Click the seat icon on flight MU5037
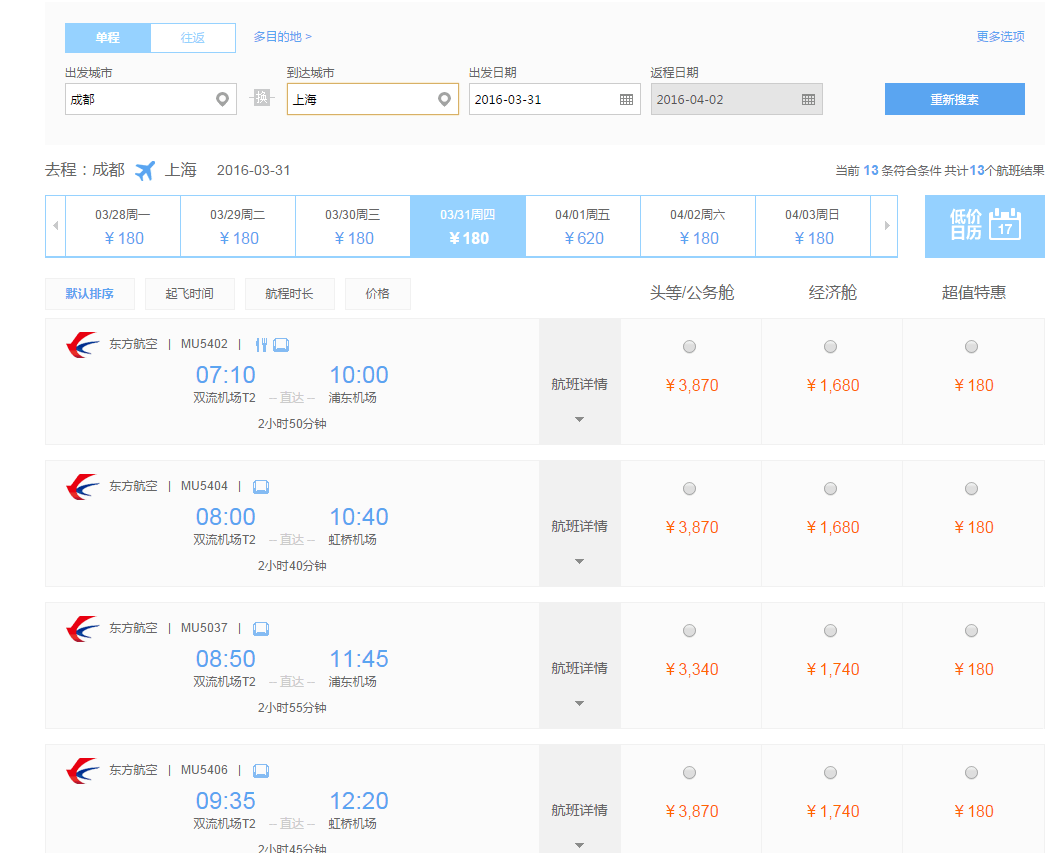The height and width of the screenshot is (853, 1064). coord(261,628)
